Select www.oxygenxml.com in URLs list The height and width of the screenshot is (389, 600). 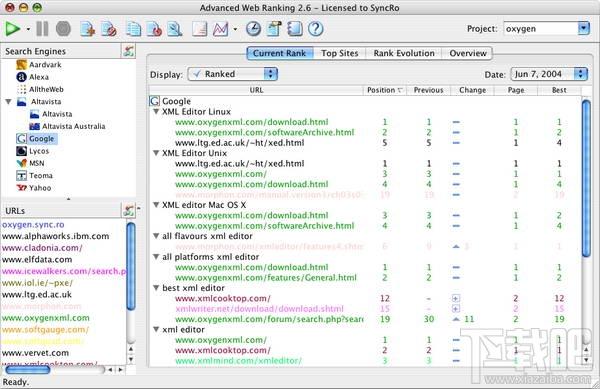(46, 318)
